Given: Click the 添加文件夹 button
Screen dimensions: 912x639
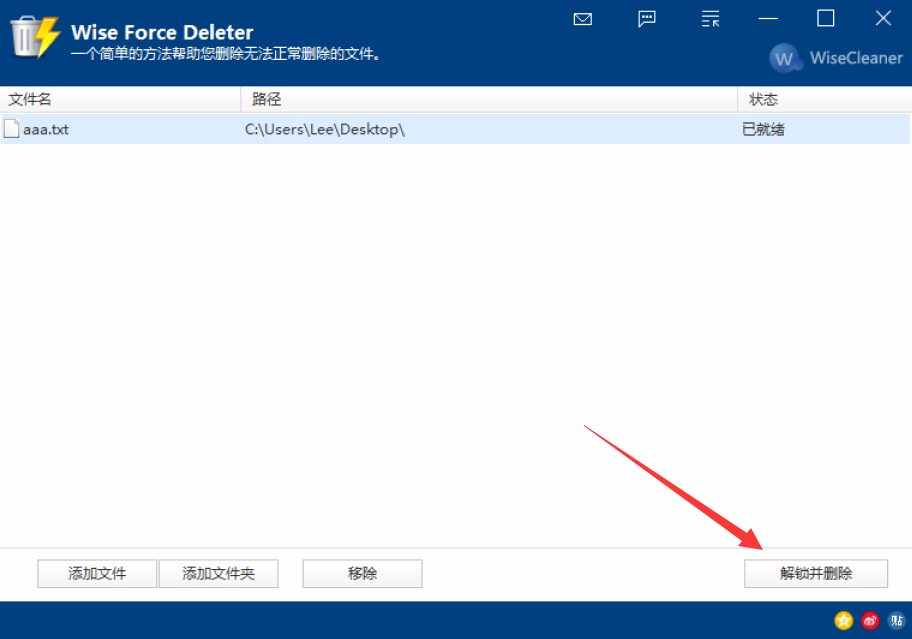Looking at the screenshot, I should pyautogui.click(x=219, y=574).
